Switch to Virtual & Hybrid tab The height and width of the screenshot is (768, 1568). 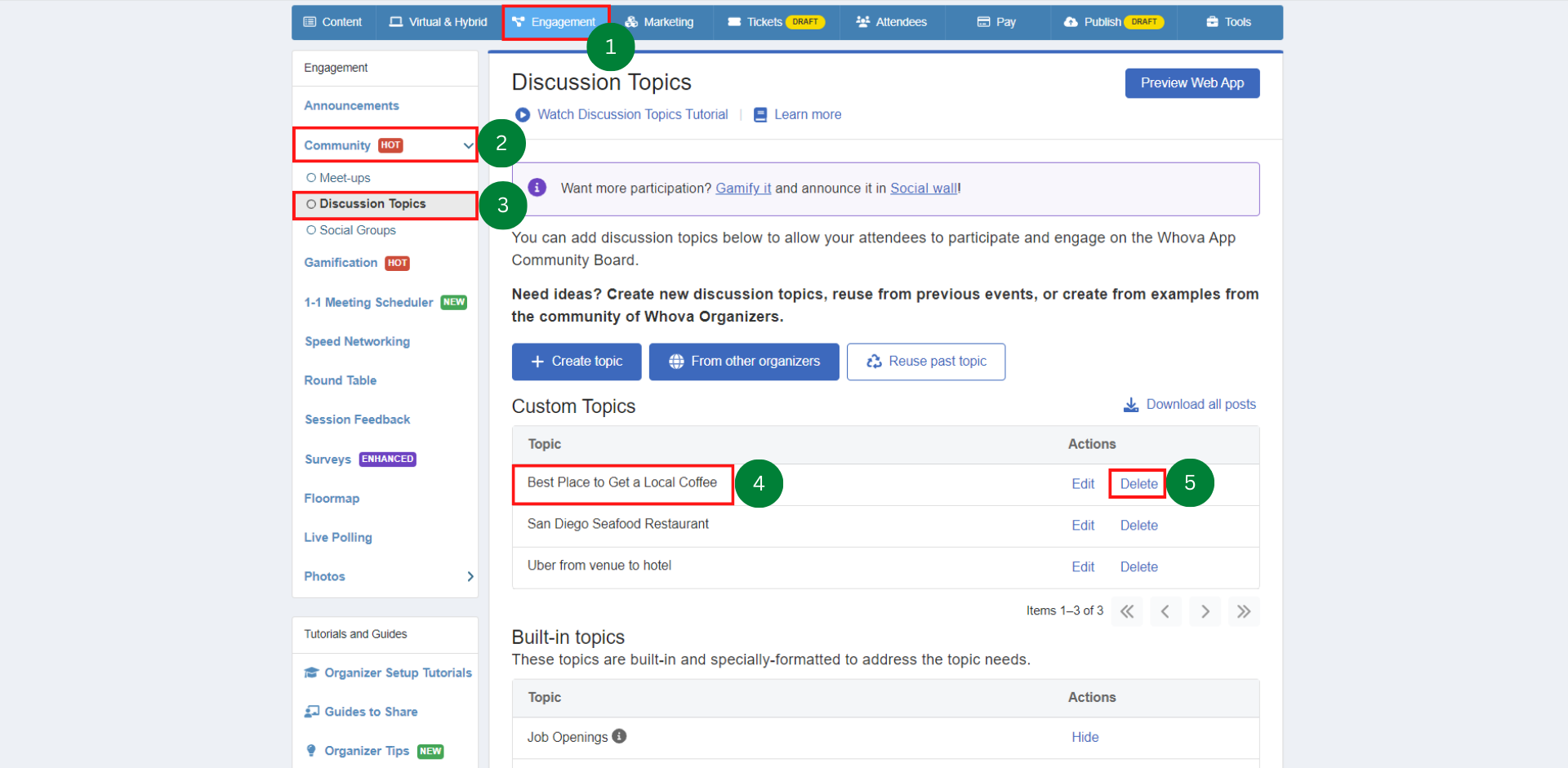point(438,22)
